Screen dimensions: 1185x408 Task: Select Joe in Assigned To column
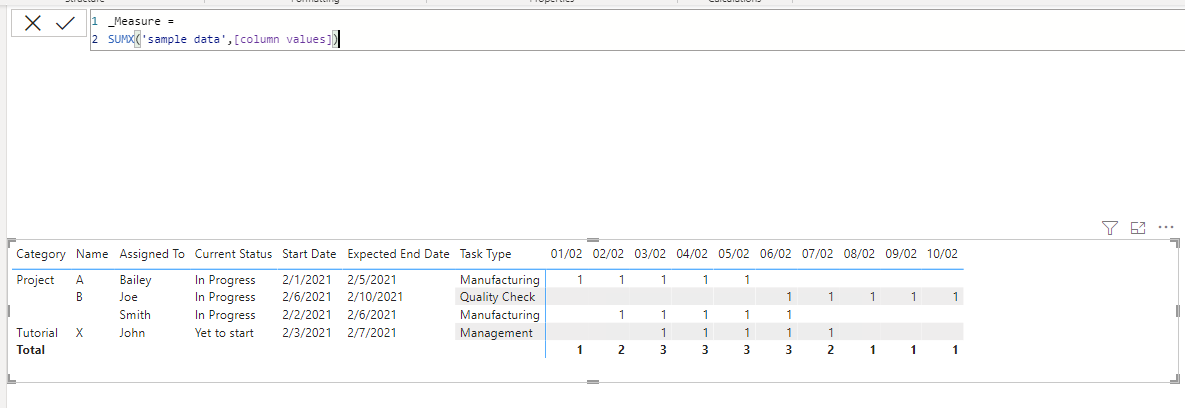[128, 297]
